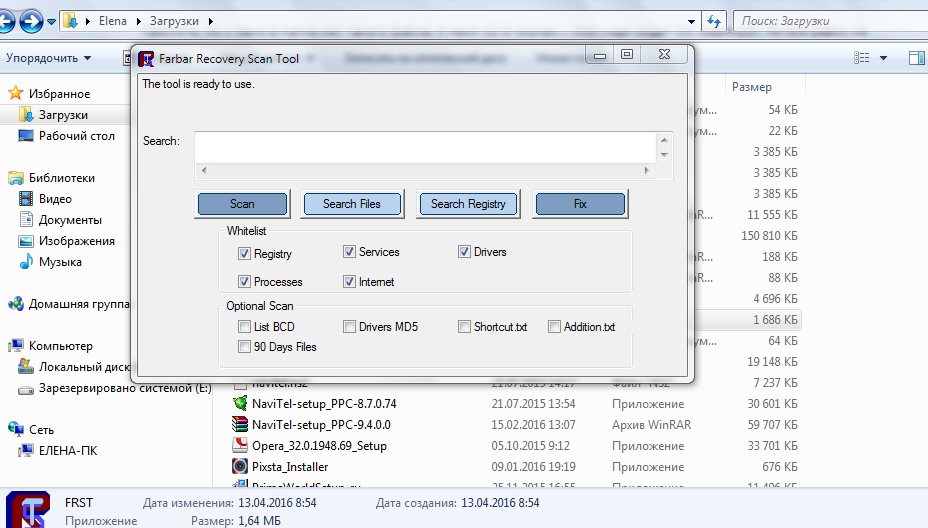Click the change view icon in Explorer
The image size is (928, 528).
[x=862, y=57]
